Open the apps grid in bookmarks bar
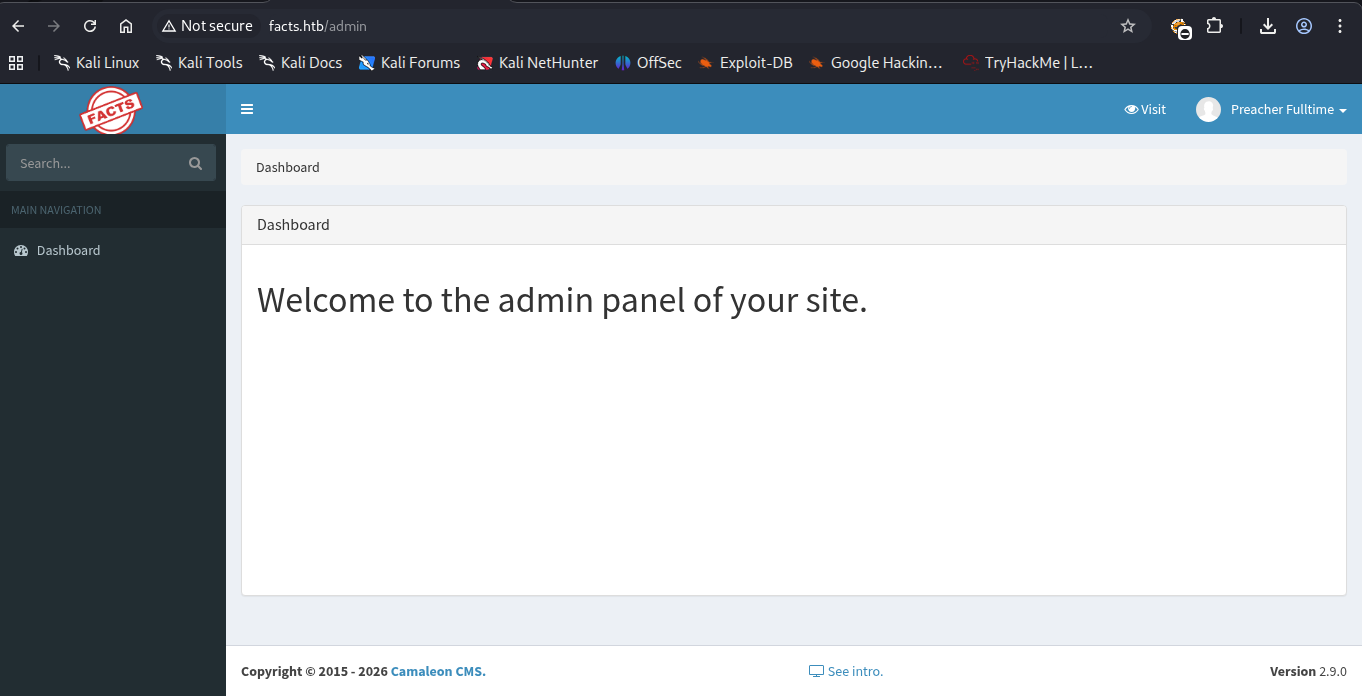Viewport: 1362px width, 696px height. 16,63
